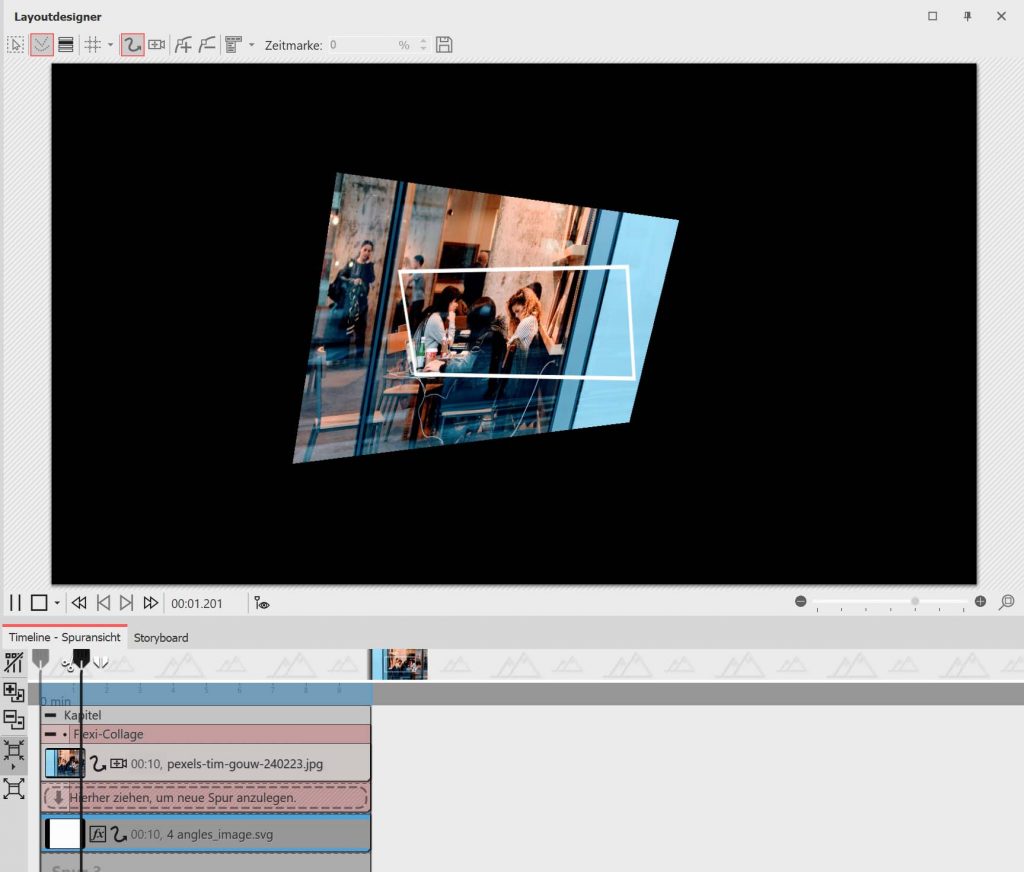Save using the floppy disk icon
Screen dimensions: 1024x872
pyautogui.click(x=445, y=45)
